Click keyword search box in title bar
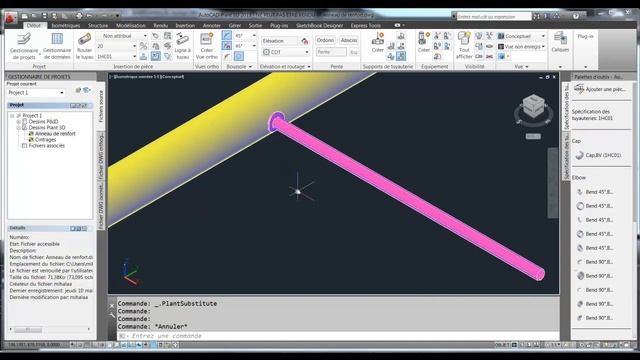The image size is (640, 360). coord(494,16)
